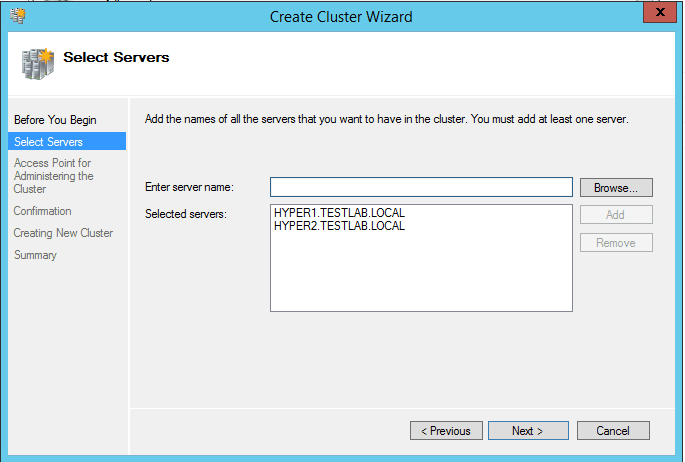Select the Select Servers step in the sidebar
The height and width of the screenshot is (462, 685).
(x=67, y=141)
